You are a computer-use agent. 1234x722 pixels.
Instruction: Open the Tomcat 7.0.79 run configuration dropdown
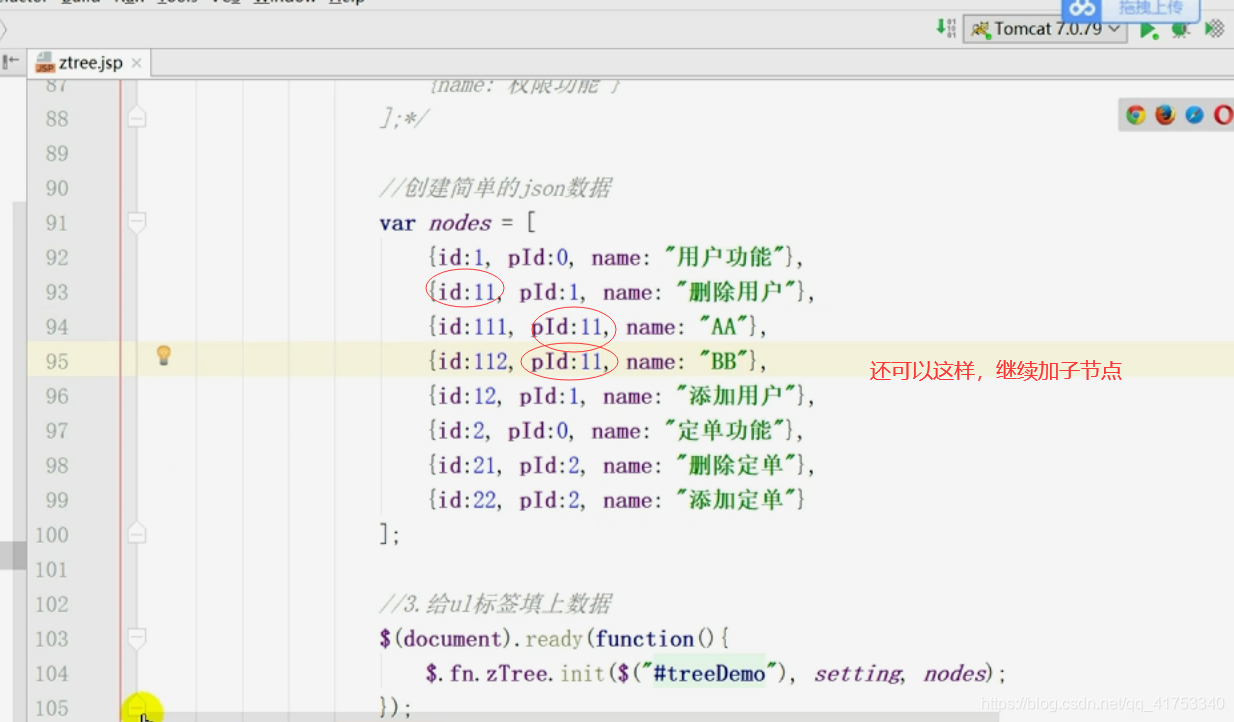(x=1045, y=29)
